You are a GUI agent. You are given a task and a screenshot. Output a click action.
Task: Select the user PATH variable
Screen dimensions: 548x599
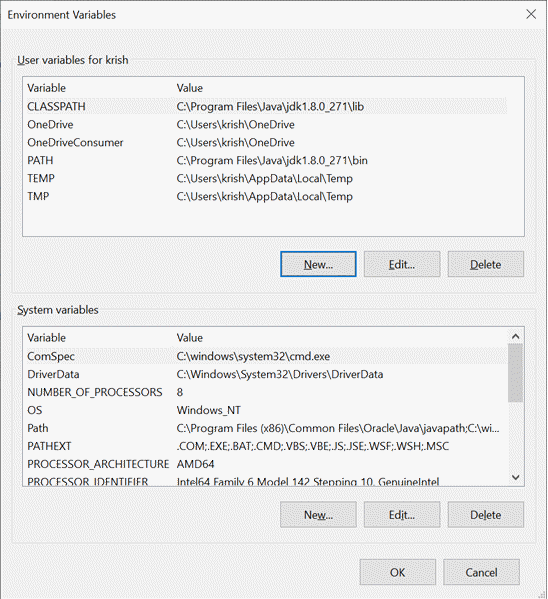[266, 160]
